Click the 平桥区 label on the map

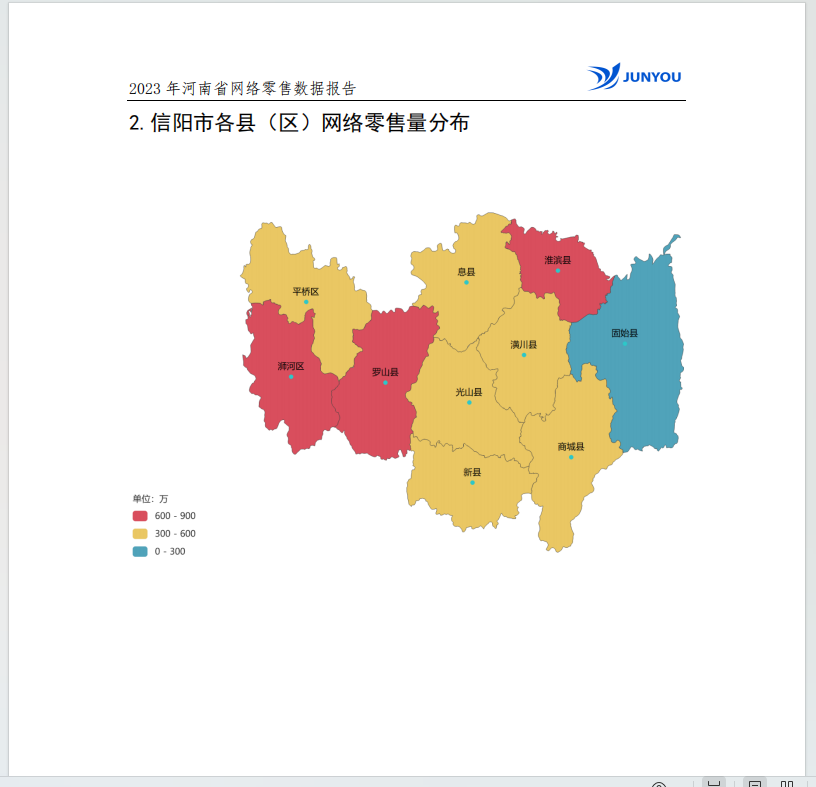pos(305,291)
